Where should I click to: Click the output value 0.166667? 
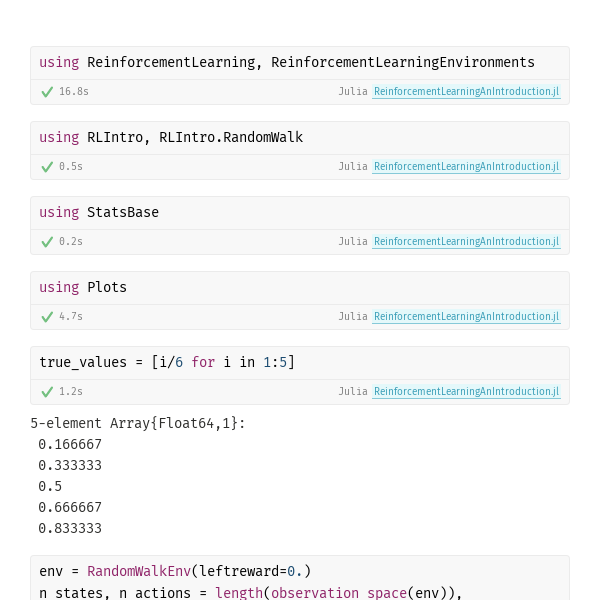[x=70, y=445]
